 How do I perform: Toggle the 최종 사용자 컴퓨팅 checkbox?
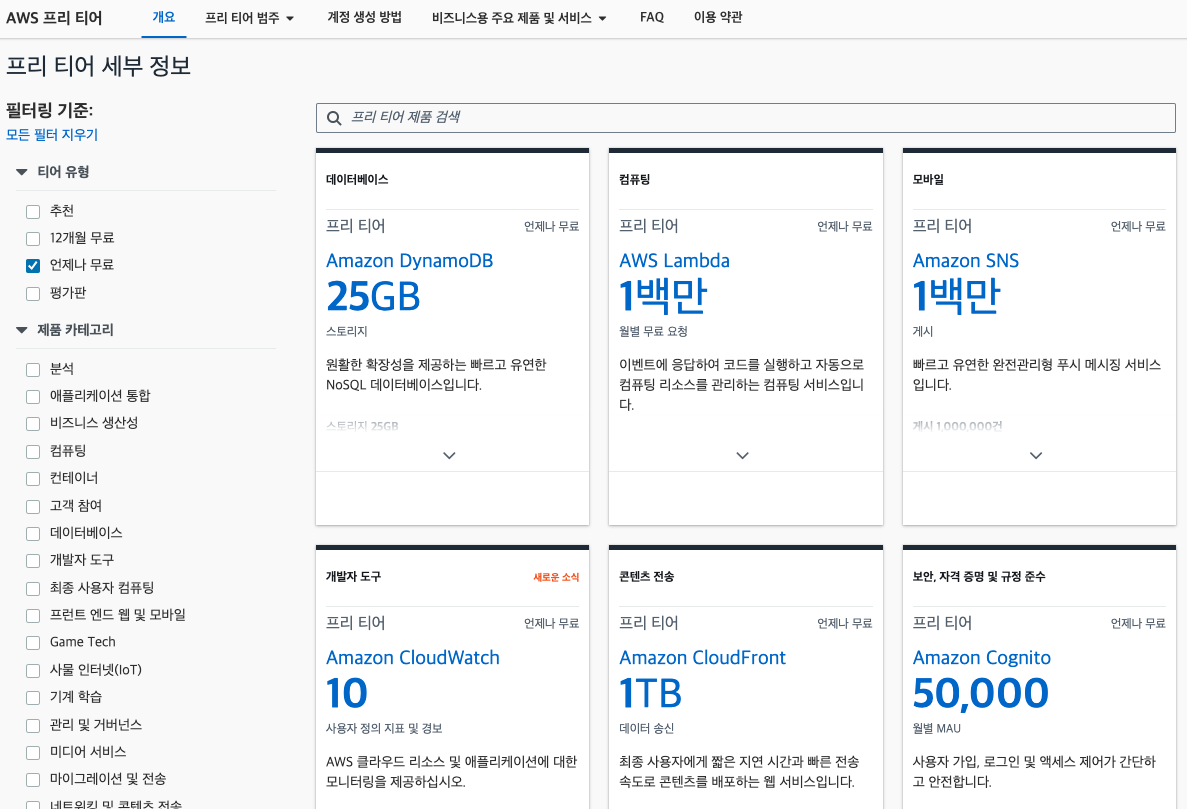tap(33, 589)
